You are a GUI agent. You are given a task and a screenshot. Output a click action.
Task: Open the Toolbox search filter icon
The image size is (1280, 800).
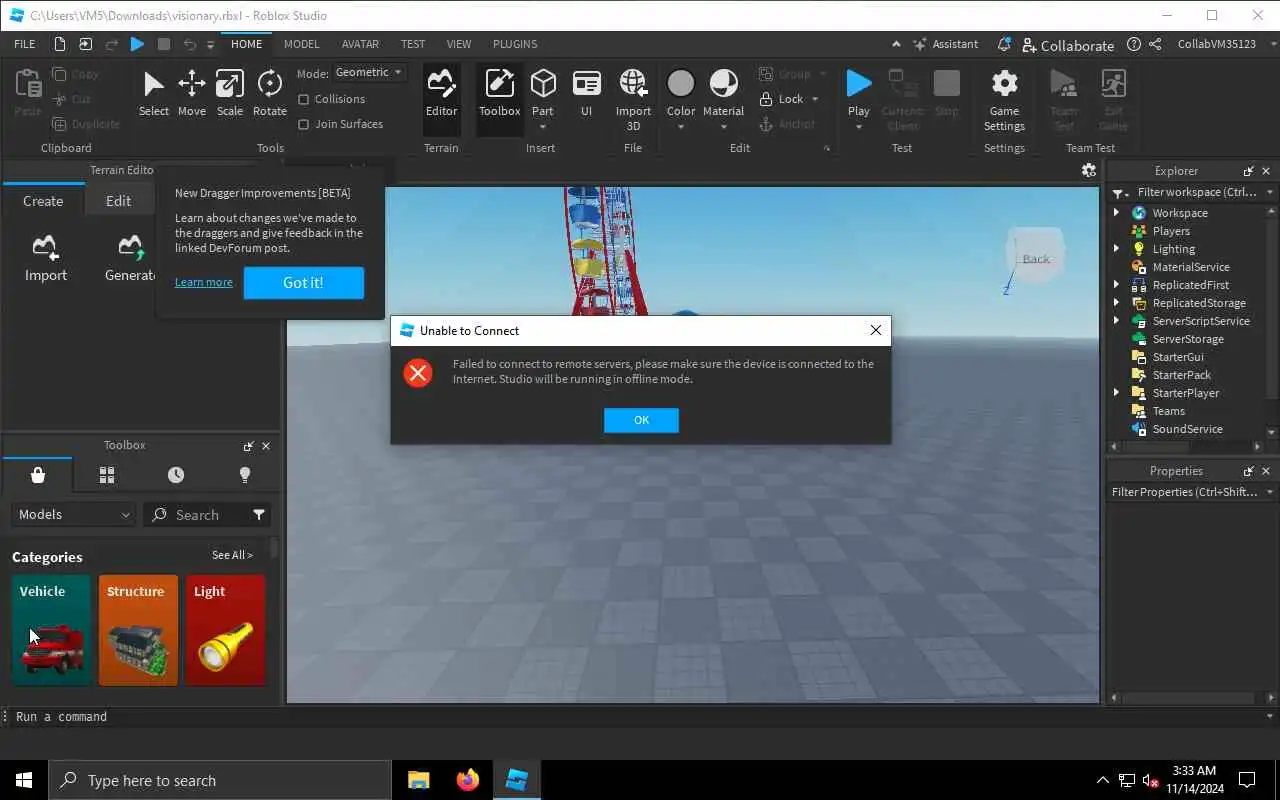point(259,514)
